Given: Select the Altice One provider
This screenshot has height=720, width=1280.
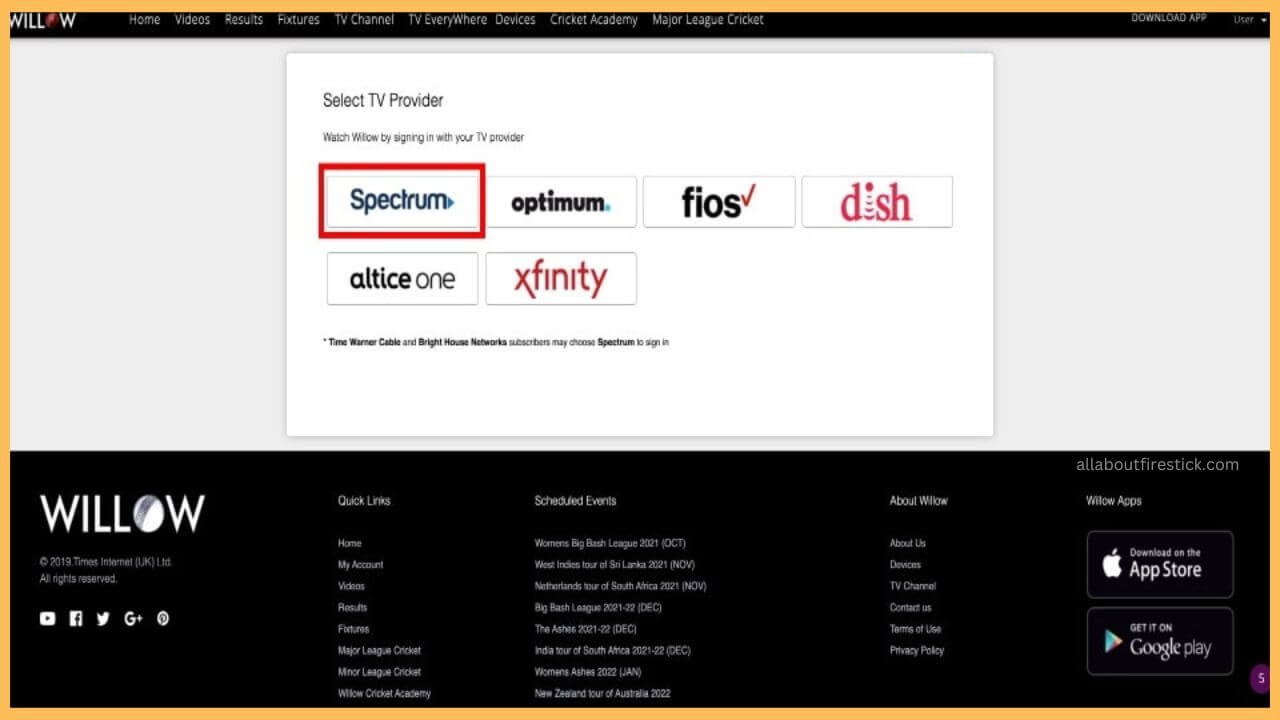Looking at the screenshot, I should pyautogui.click(x=402, y=278).
